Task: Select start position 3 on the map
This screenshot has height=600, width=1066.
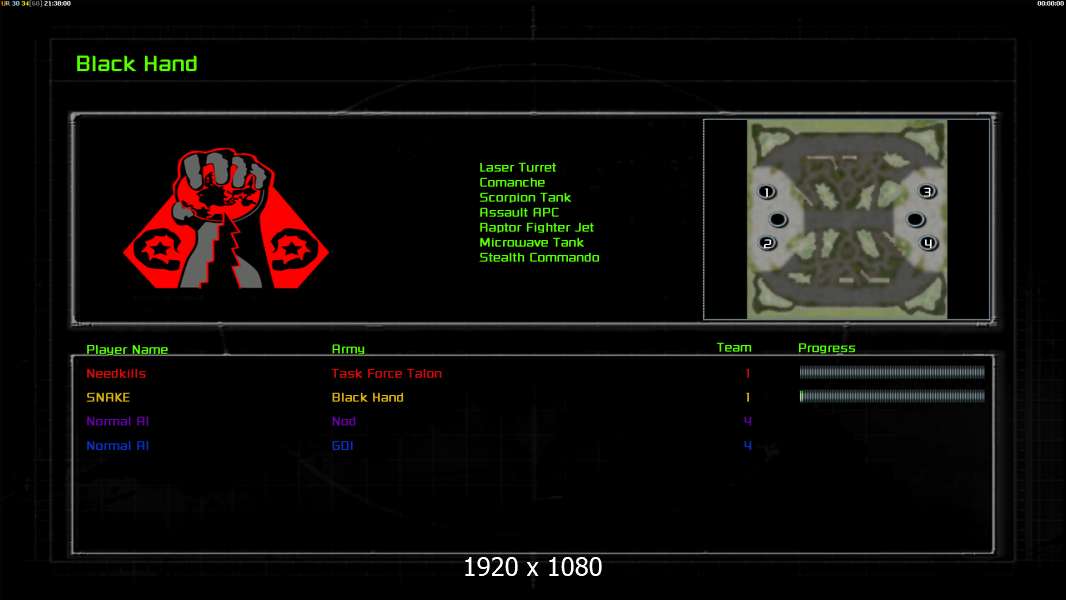Action: coord(927,191)
